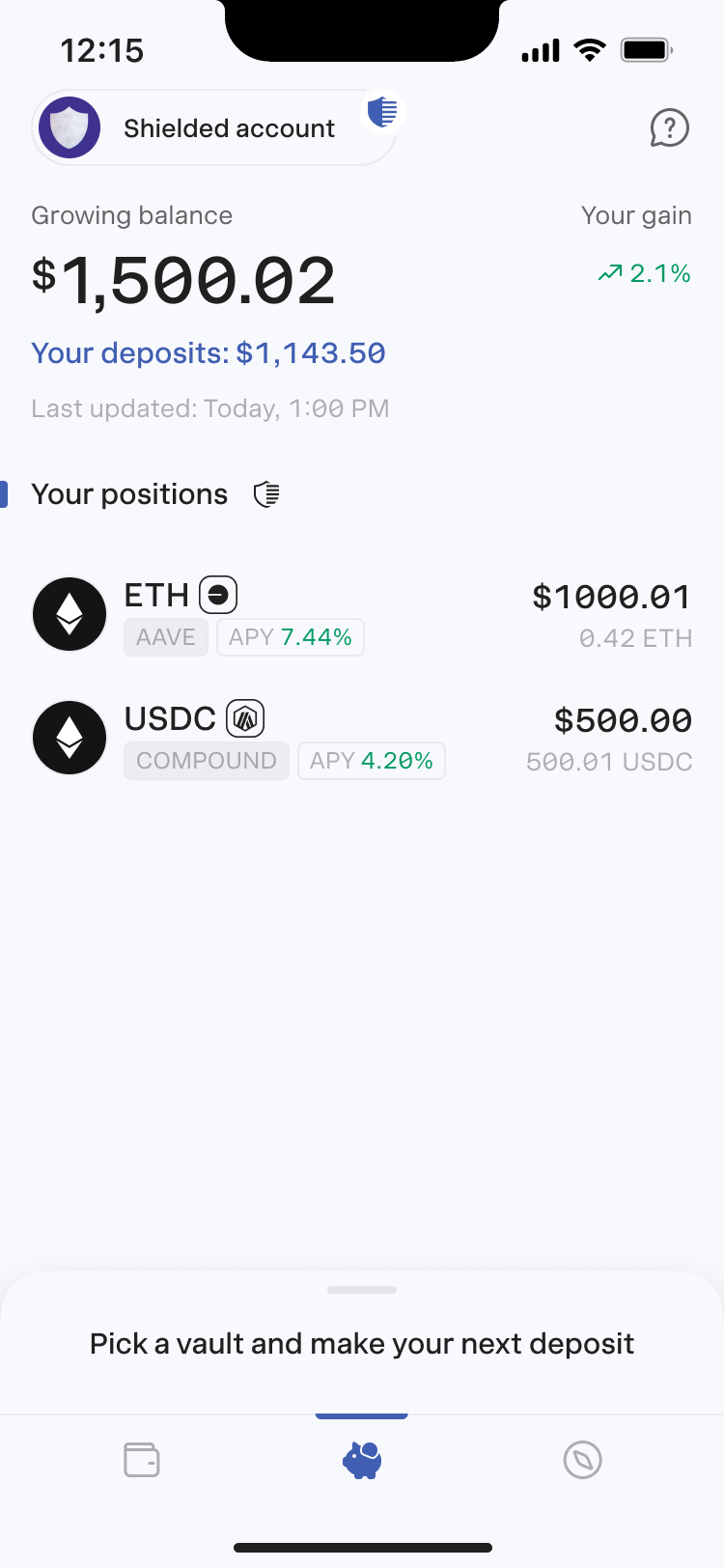
Task: Tap the help question mark icon
Action: pos(669,127)
